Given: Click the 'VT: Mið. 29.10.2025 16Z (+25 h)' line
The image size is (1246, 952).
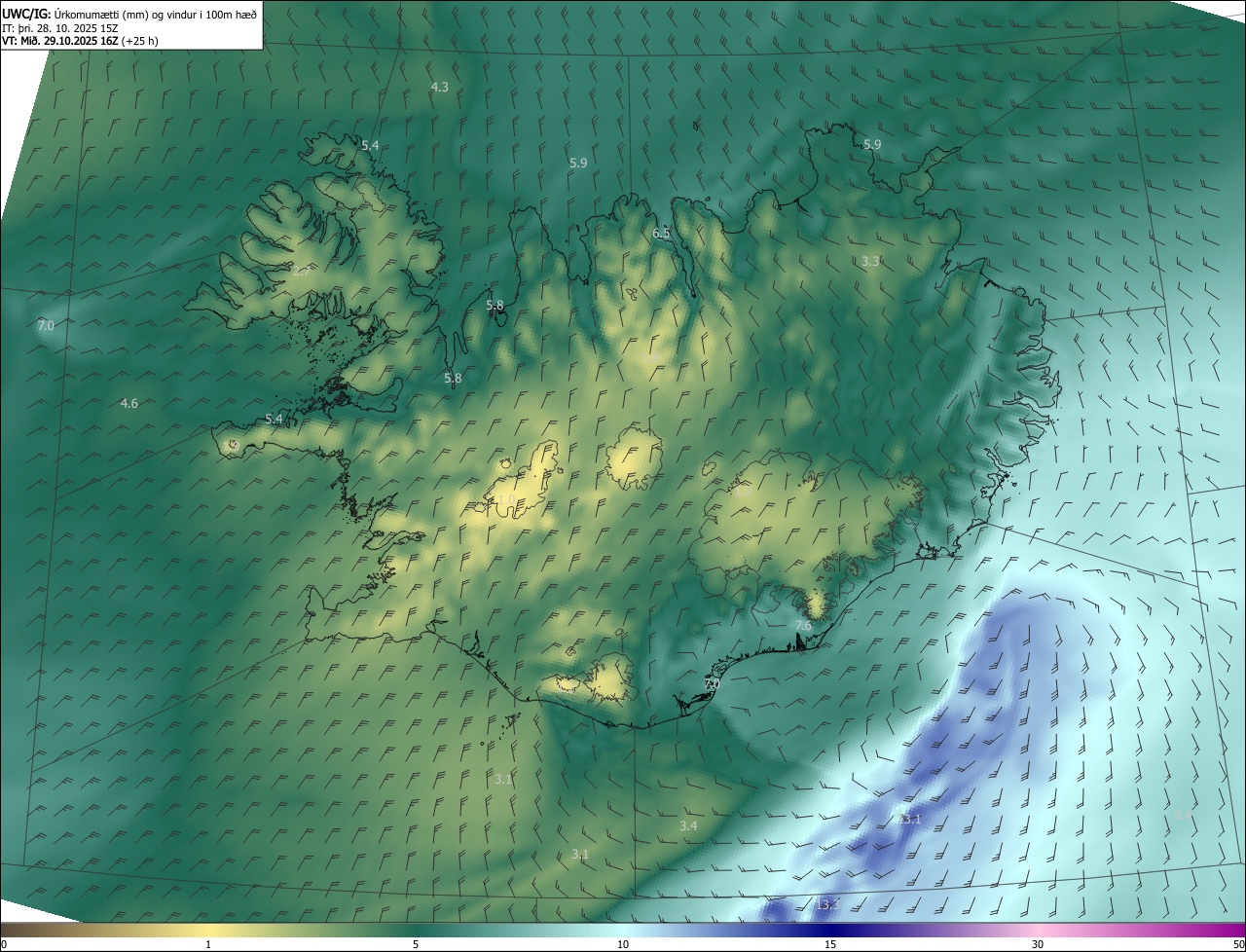Looking at the screenshot, I should (80, 41).
